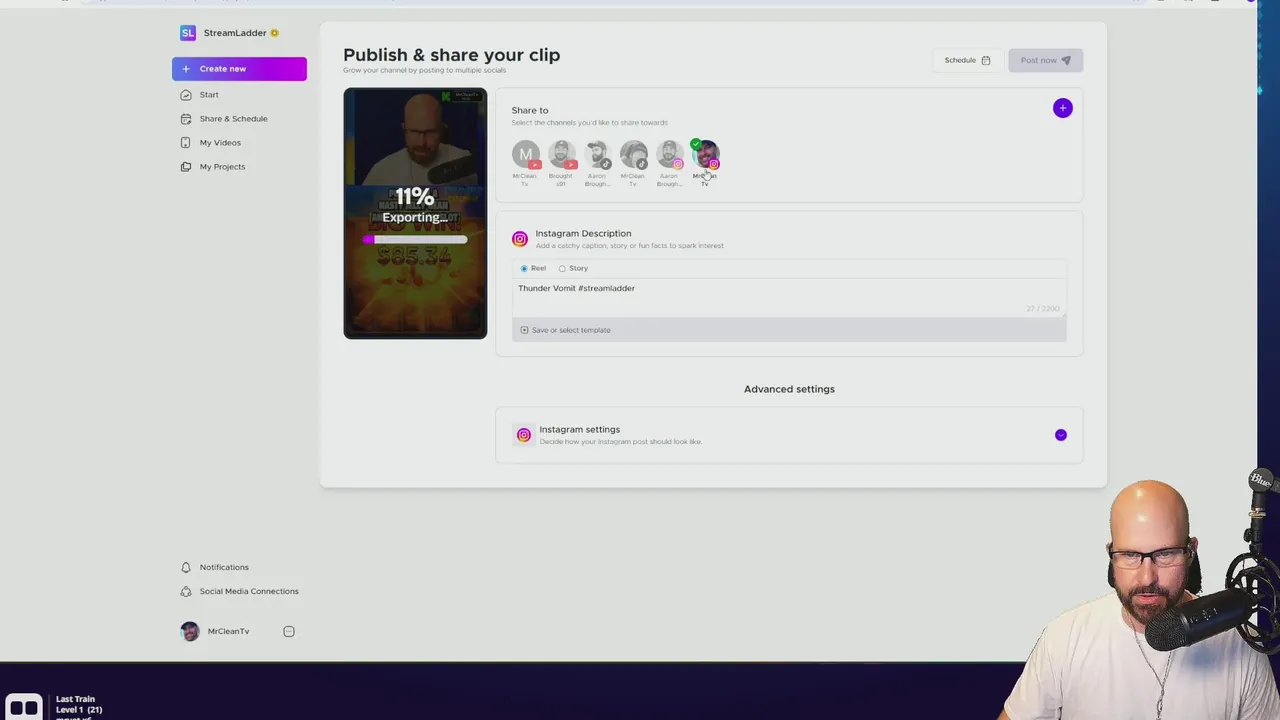Go to My Videos

coord(220,143)
